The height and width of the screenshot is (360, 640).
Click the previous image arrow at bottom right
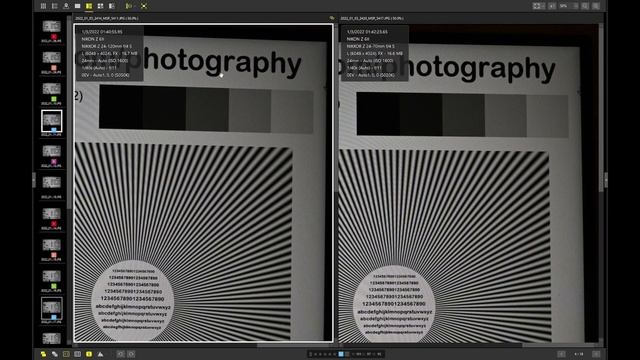pyautogui.click(x=562, y=354)
